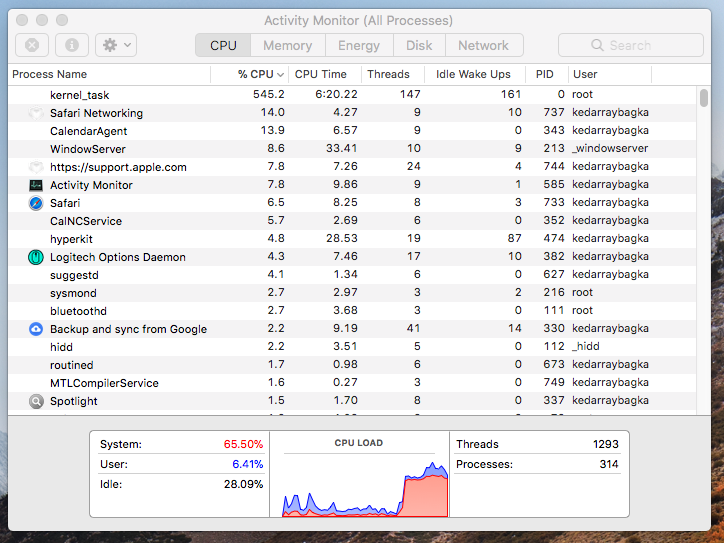Select the suggestd process
724x543 pixels.
(x=352, y=275)
